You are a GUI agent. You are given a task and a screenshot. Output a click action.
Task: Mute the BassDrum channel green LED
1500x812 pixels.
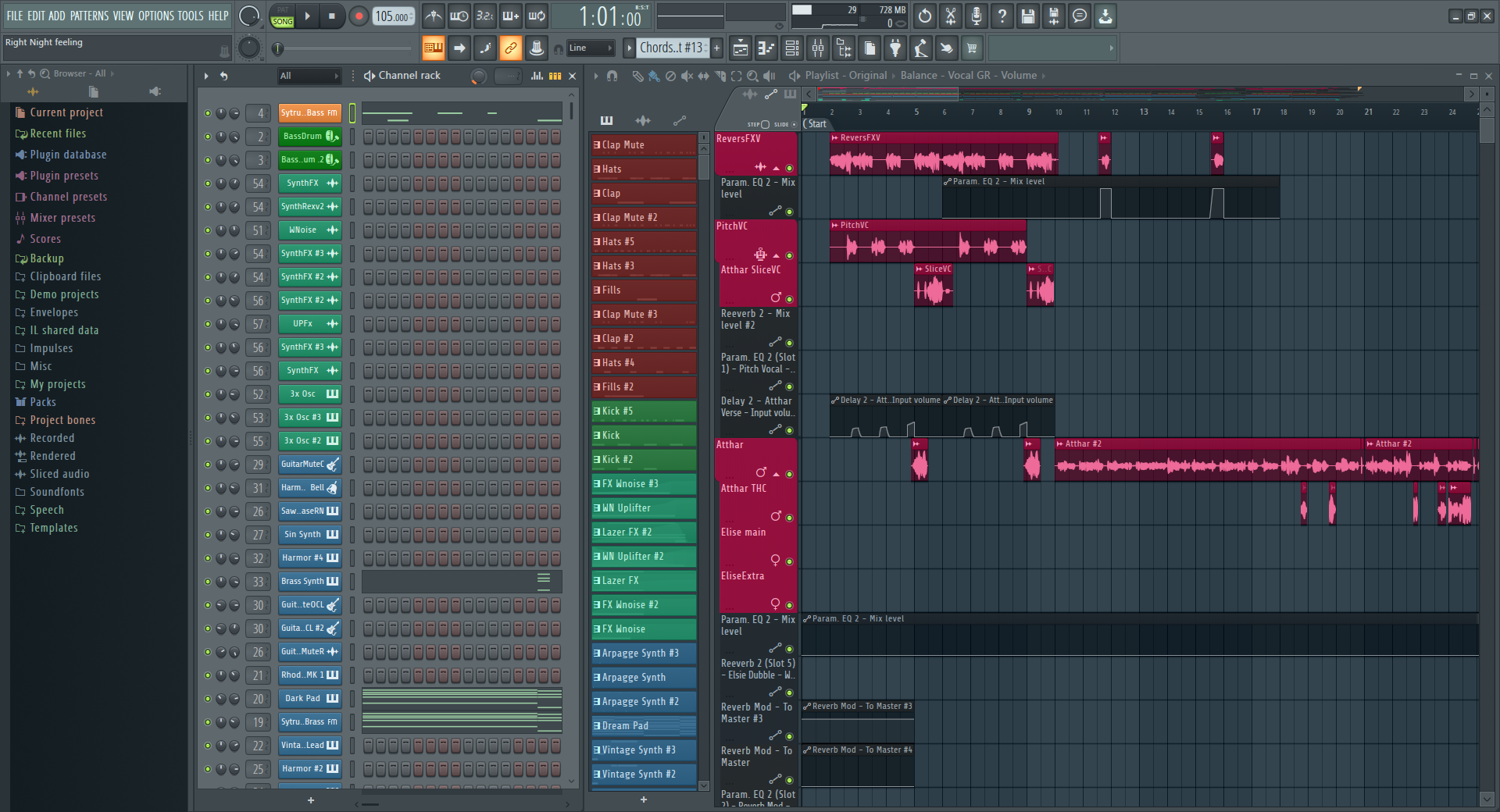(x=208, y=137)
